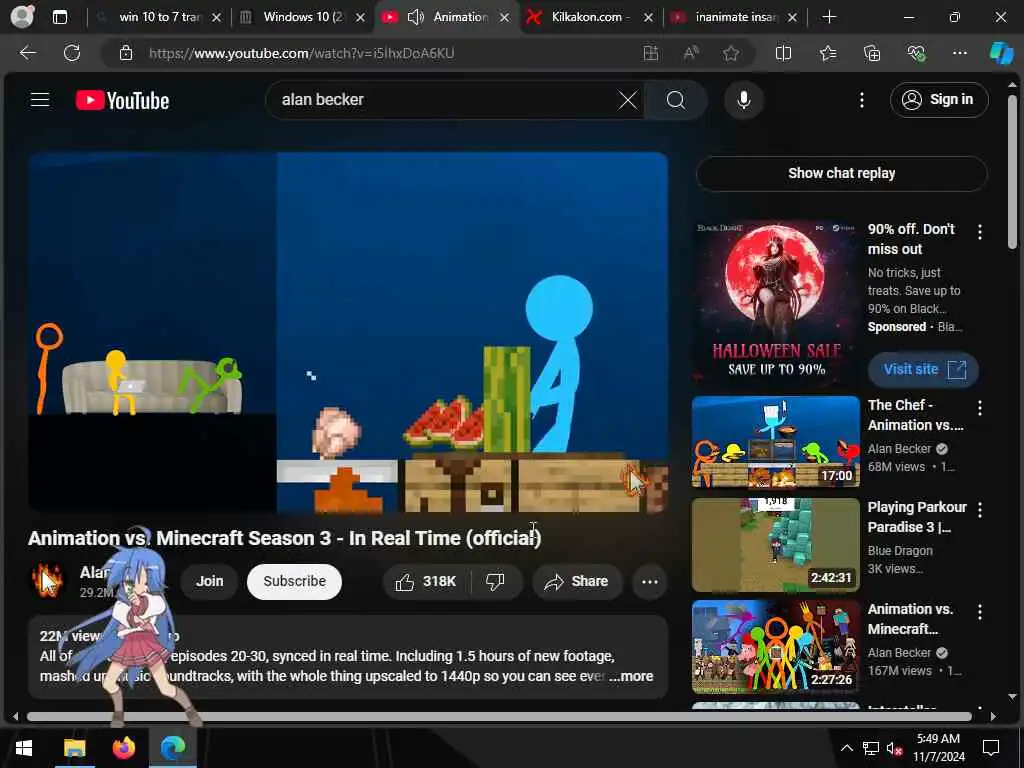Open the network tray icon
Image resolution: width=1024 pixels, height=768 pixels.
pyautogui.click(x=871, y=748)
